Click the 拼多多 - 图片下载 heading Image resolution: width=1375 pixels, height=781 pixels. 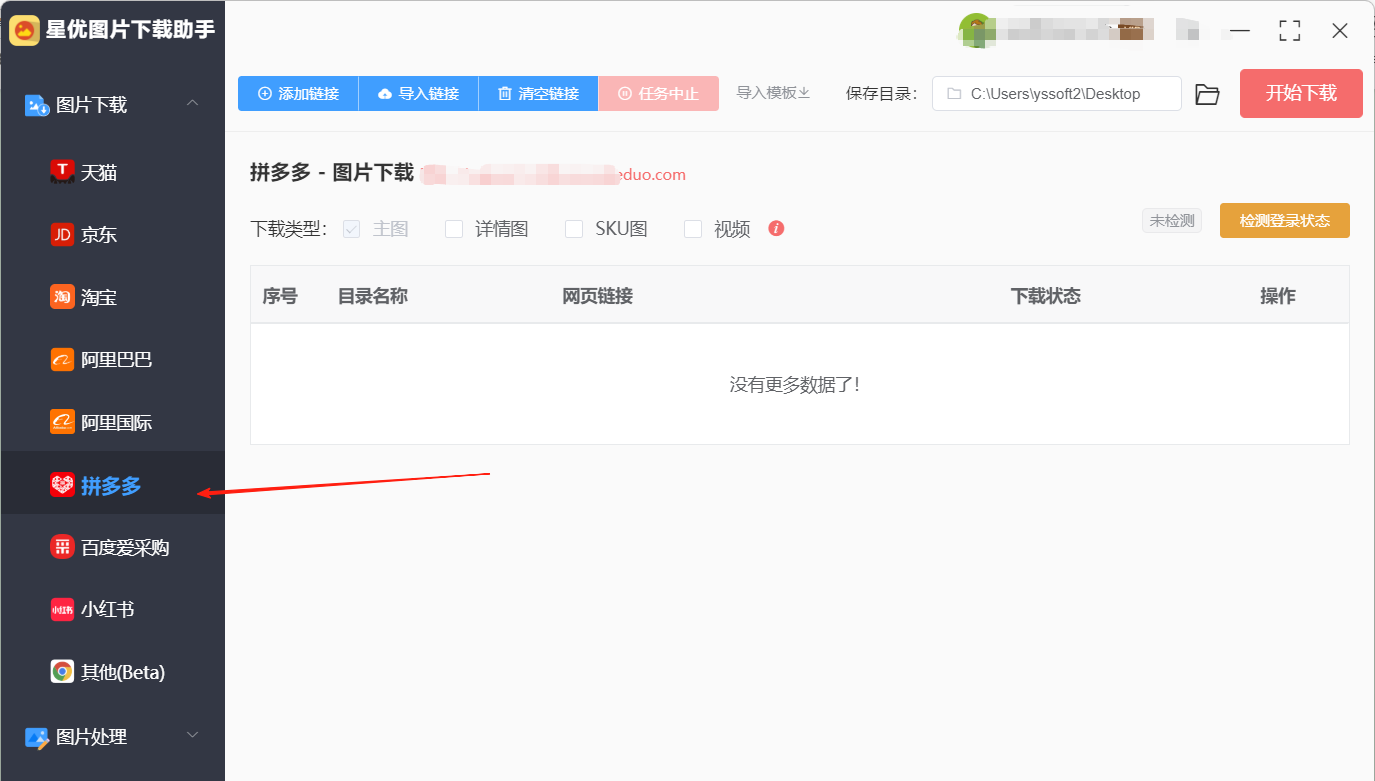tap(331, 173)
